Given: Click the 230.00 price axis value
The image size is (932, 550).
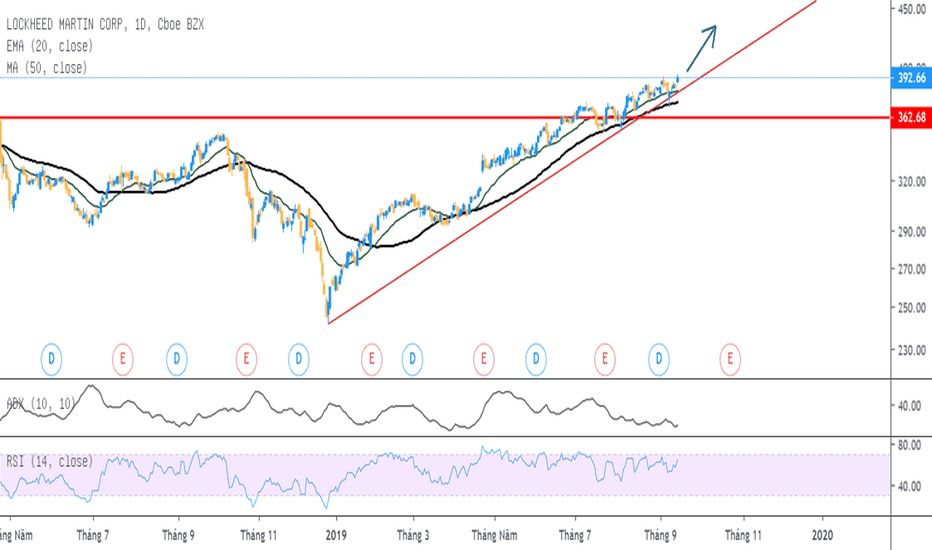Looking at the screenshot, I should tap(912, 350).
